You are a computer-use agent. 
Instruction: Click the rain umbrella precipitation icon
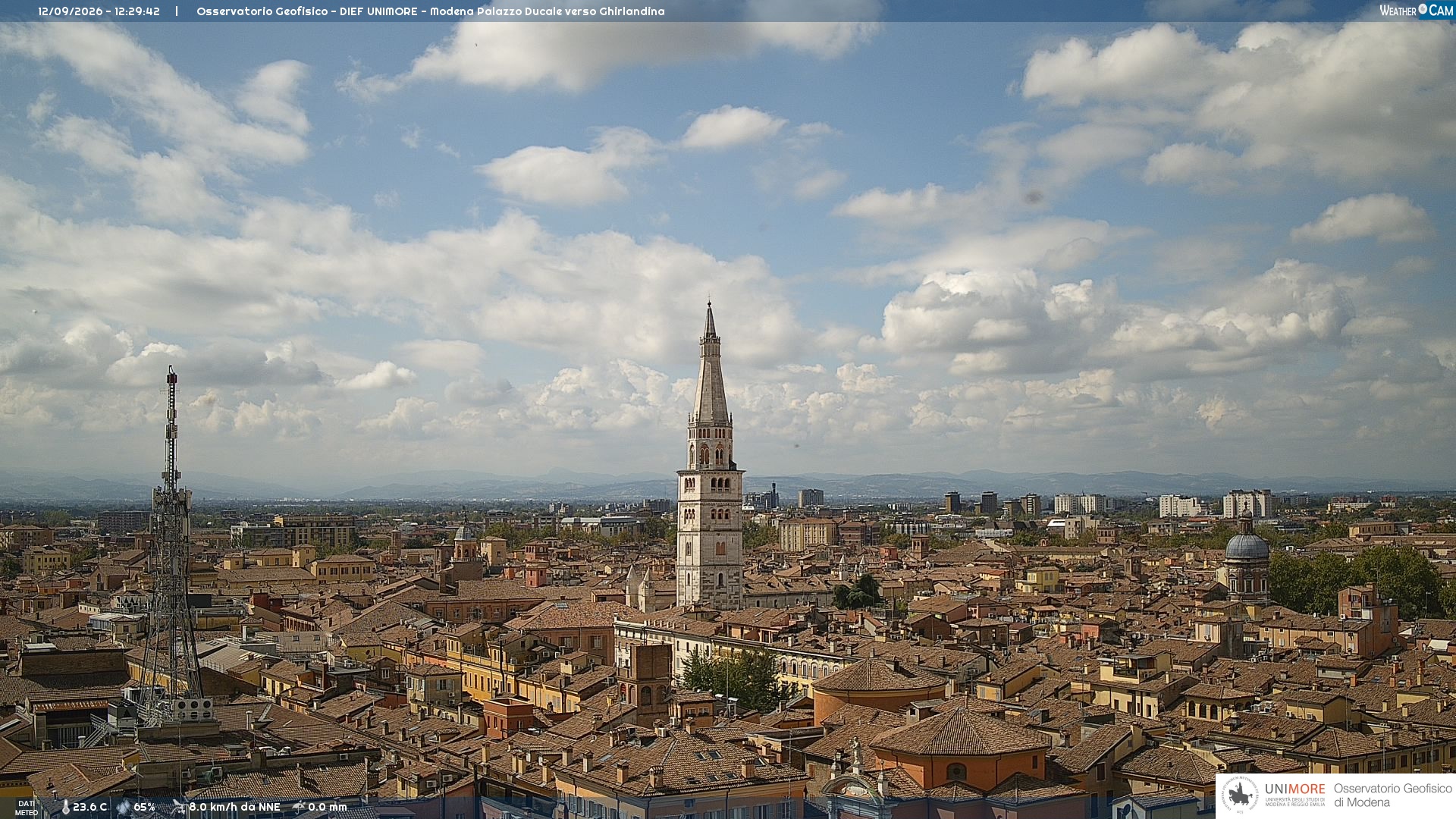click(x=299, y=807)
